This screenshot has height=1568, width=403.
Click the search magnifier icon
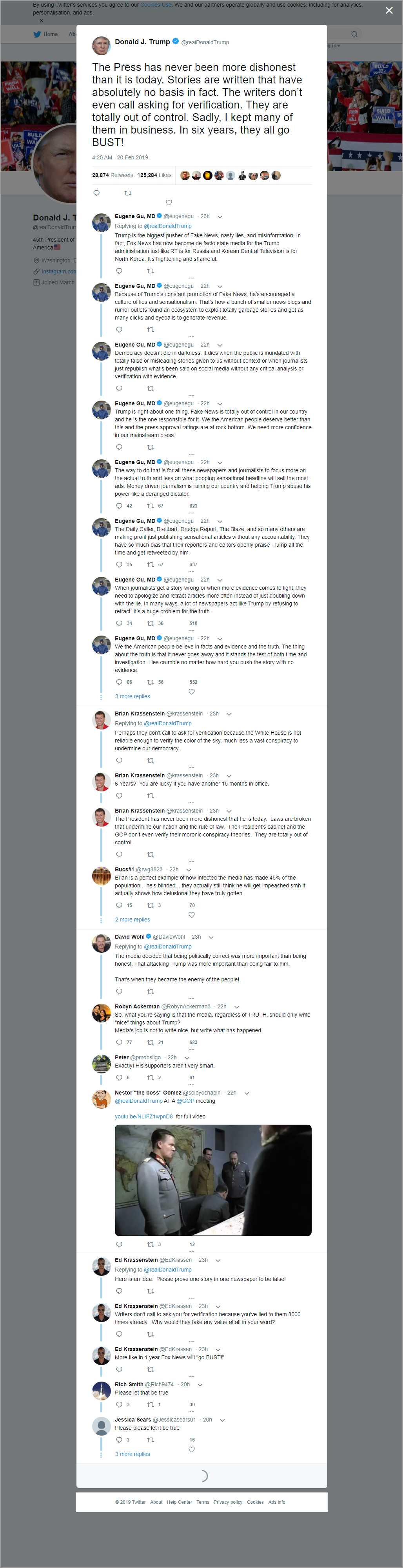354,34
